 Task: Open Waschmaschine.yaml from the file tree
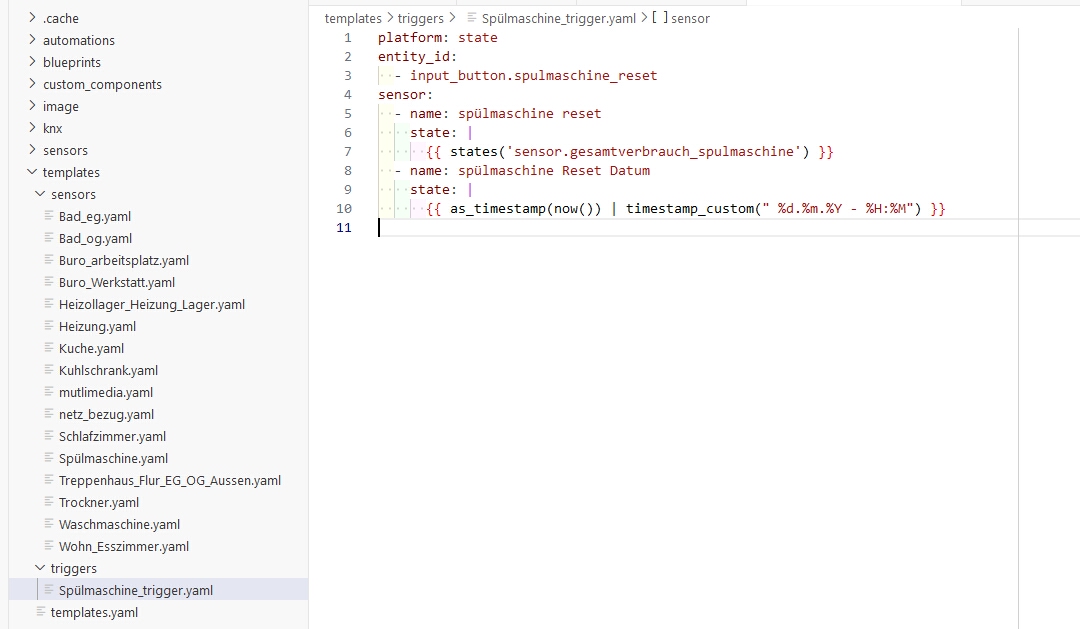click(x=119, y=524)
